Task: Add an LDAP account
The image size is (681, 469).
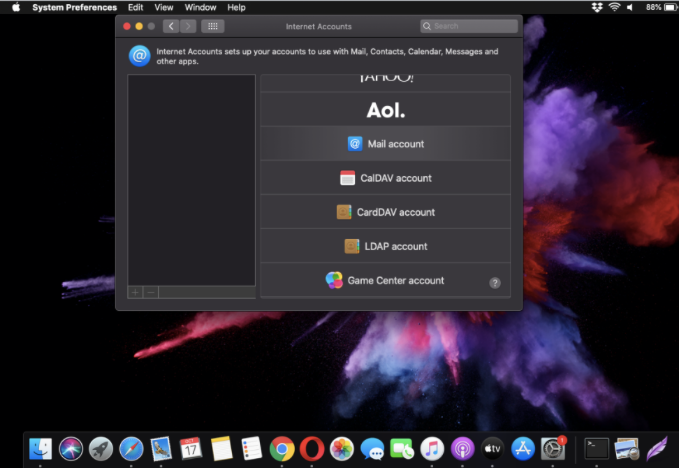Action: [x=386, y=246]
